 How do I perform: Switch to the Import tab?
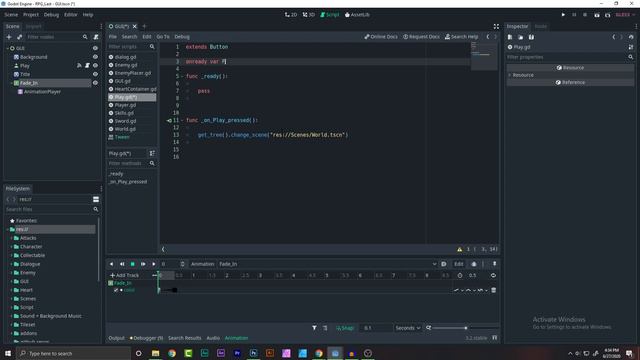point(33,26)
